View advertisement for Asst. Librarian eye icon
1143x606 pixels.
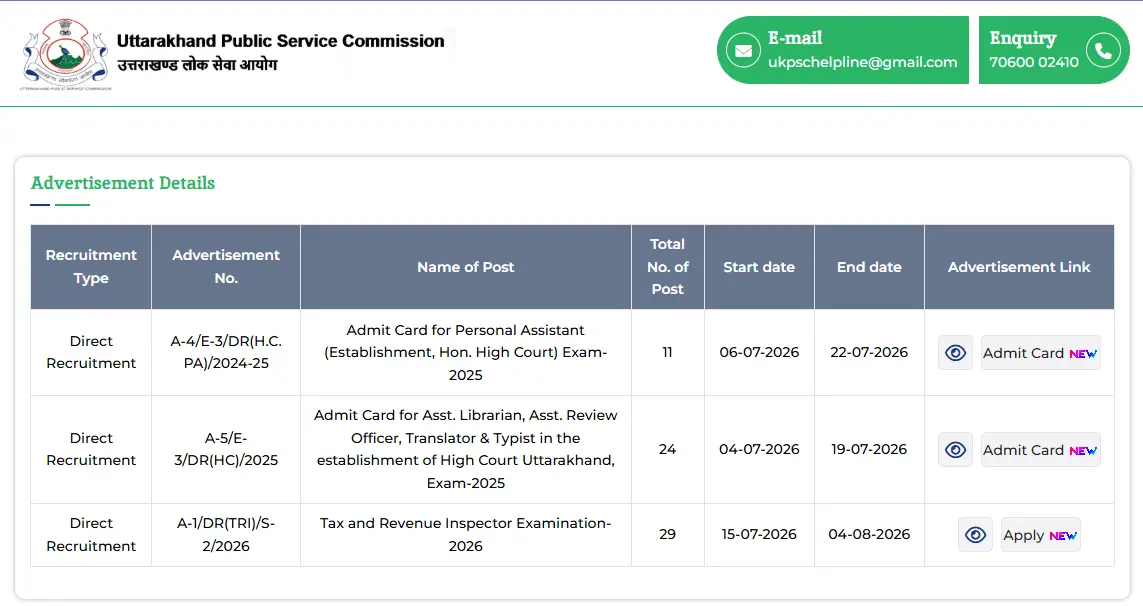955,450
